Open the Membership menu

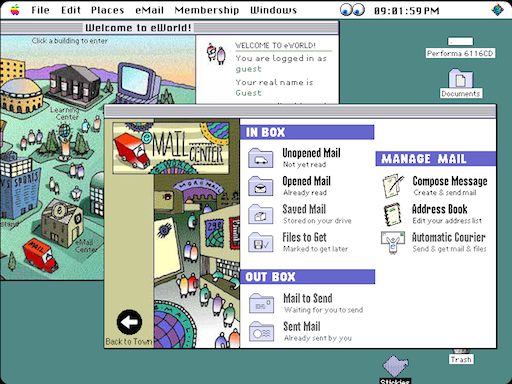click(207, 10)
